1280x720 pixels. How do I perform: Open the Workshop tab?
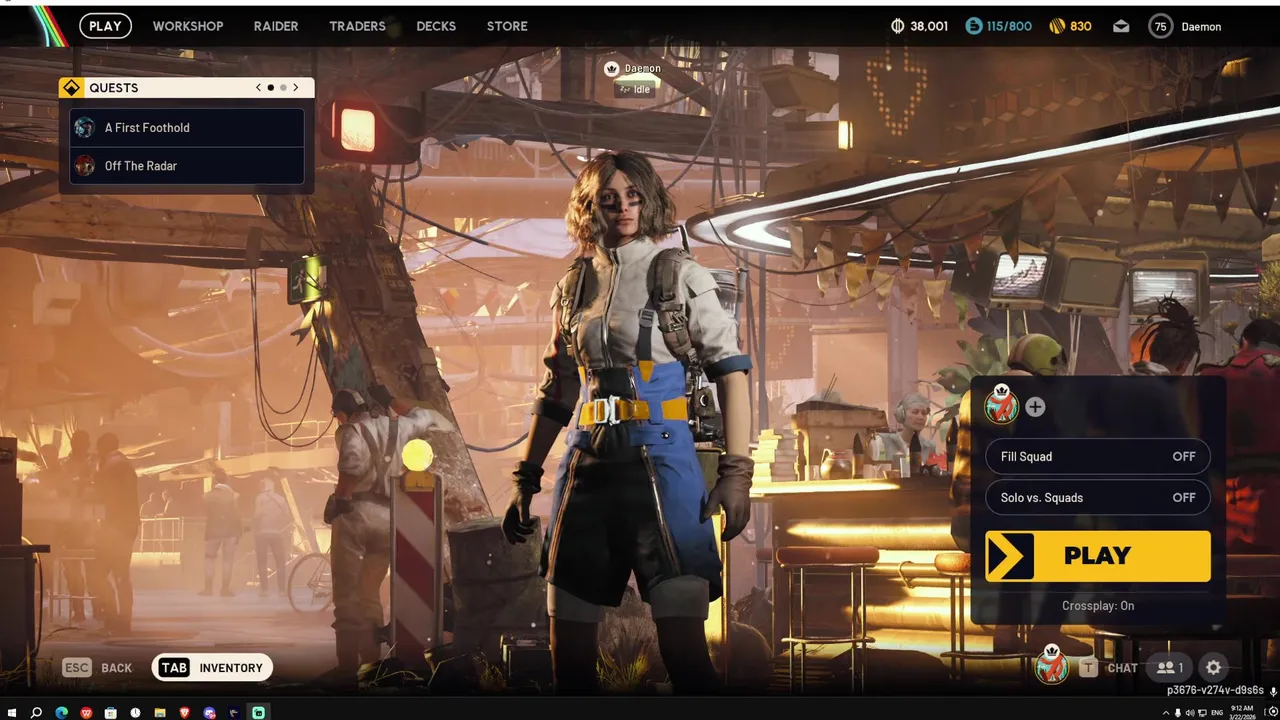pyautogui.click(x=188, y=26)
